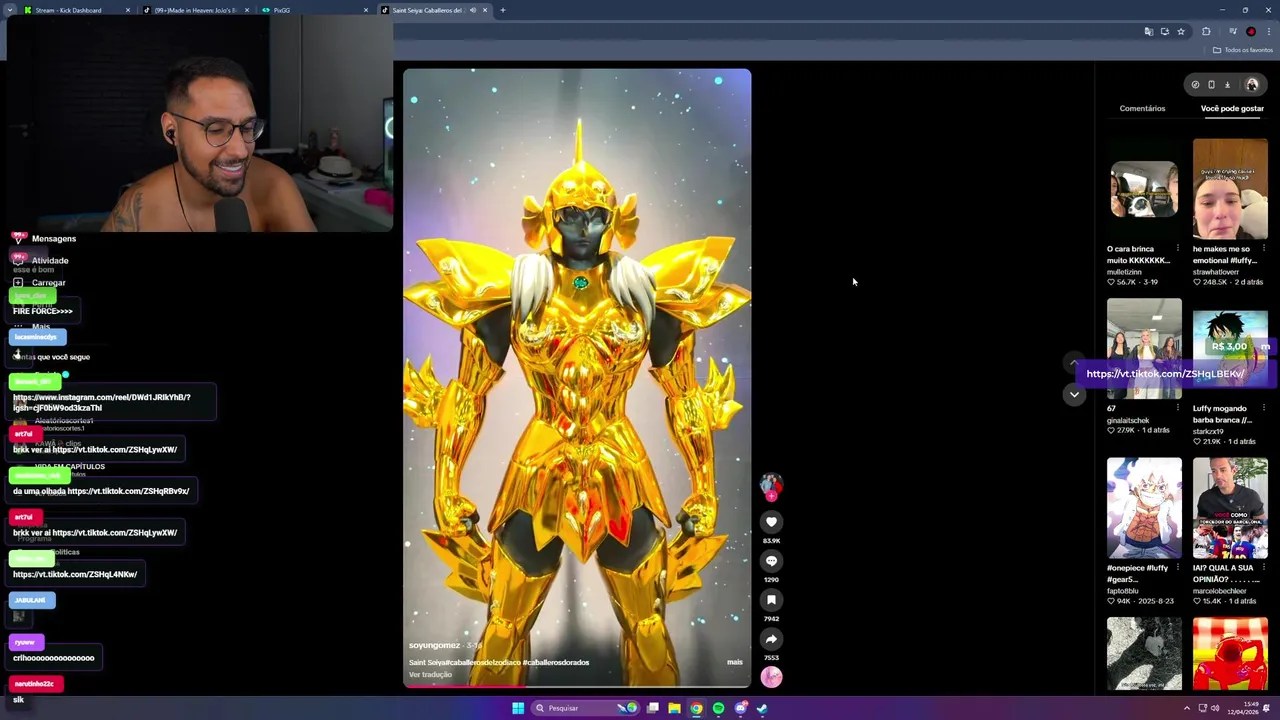Open Discord from the taskbar
Screen dimensions: 1280x720
(x=740, y=708)
